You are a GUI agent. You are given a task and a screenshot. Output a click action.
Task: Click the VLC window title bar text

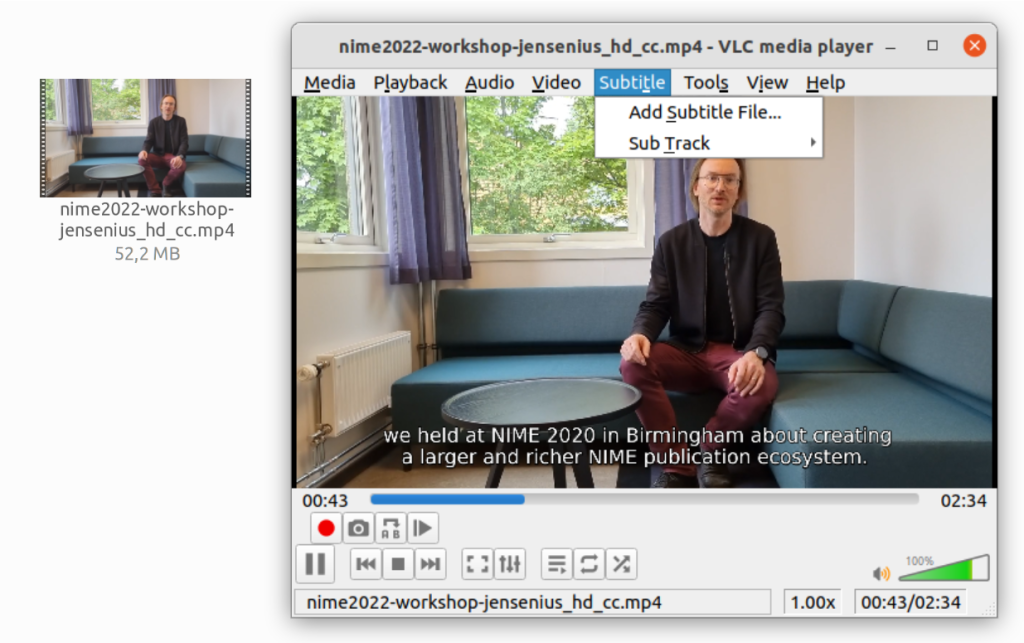605,46
